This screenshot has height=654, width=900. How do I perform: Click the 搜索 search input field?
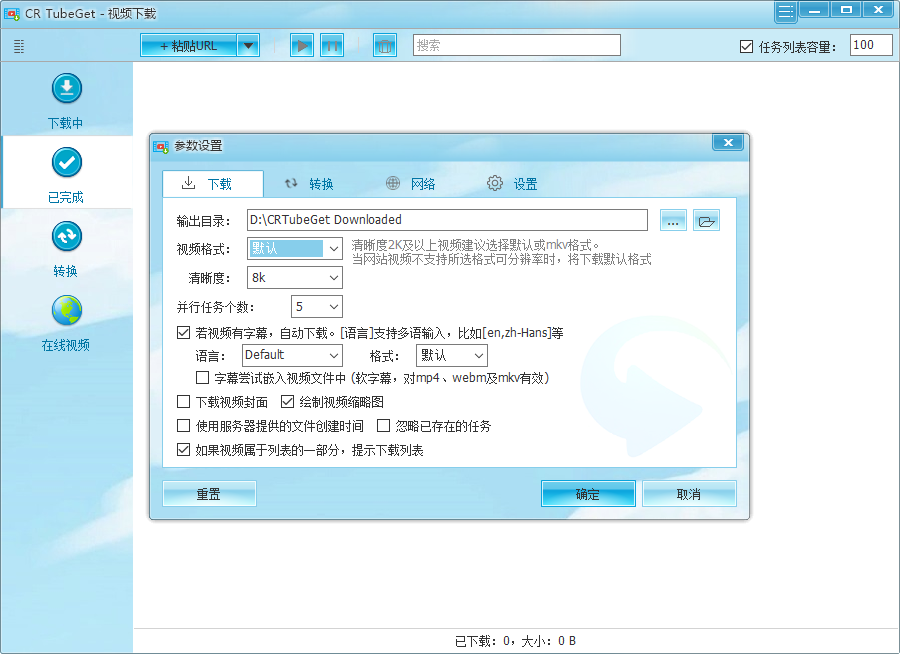tap(516, 45)
